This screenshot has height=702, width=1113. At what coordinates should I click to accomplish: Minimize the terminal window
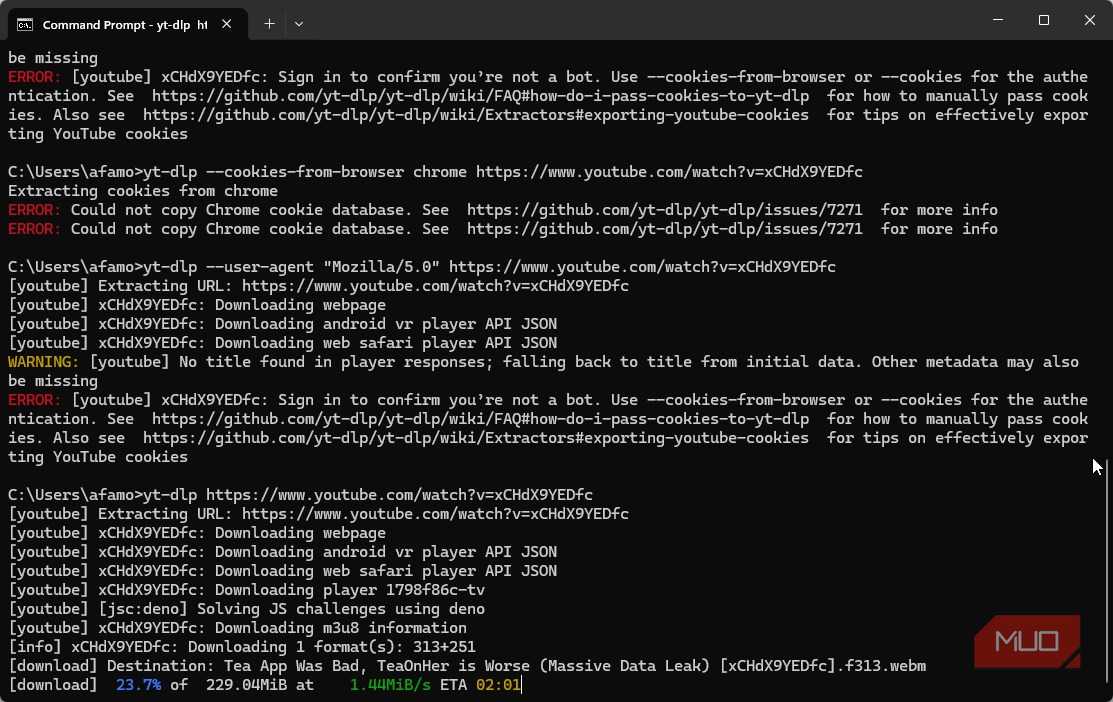pyautogui.click(x=998, y=20)
